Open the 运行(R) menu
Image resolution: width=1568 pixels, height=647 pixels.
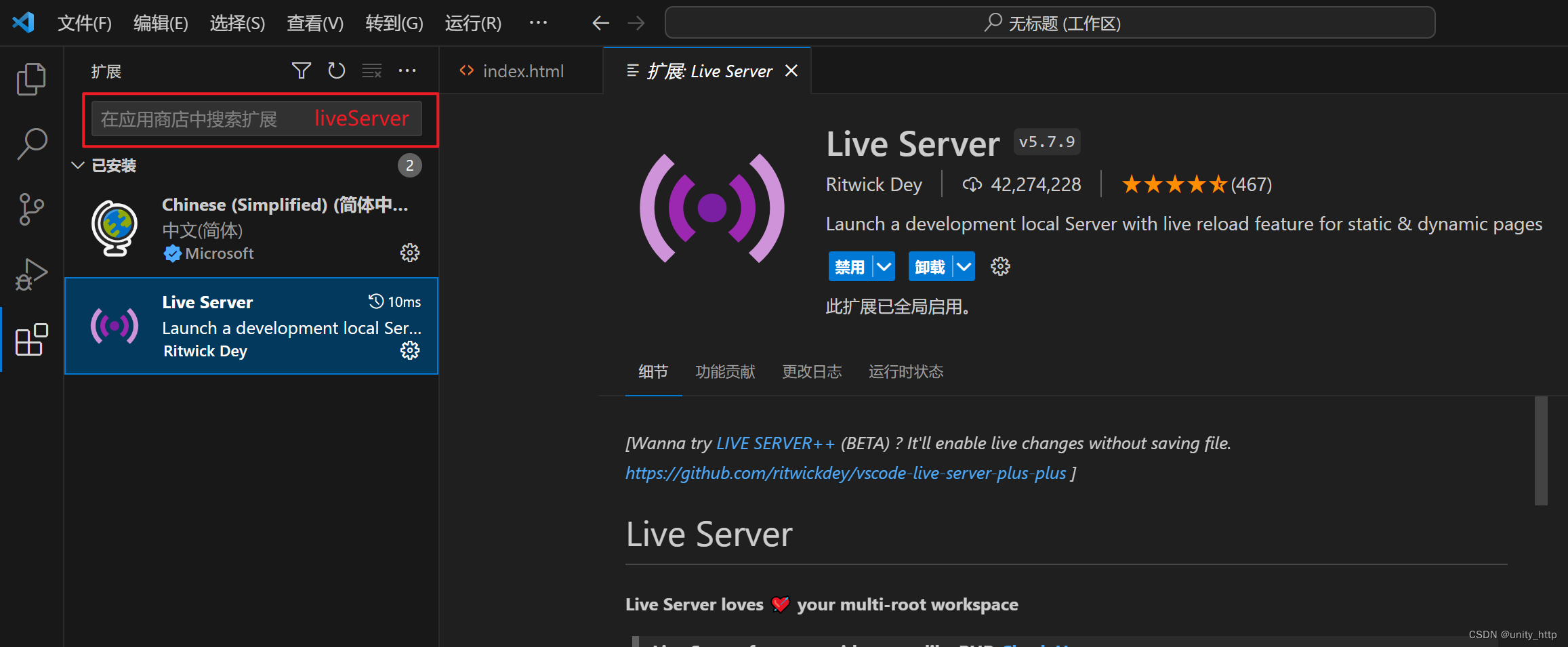pyautogui.click(x=473, y=23)
